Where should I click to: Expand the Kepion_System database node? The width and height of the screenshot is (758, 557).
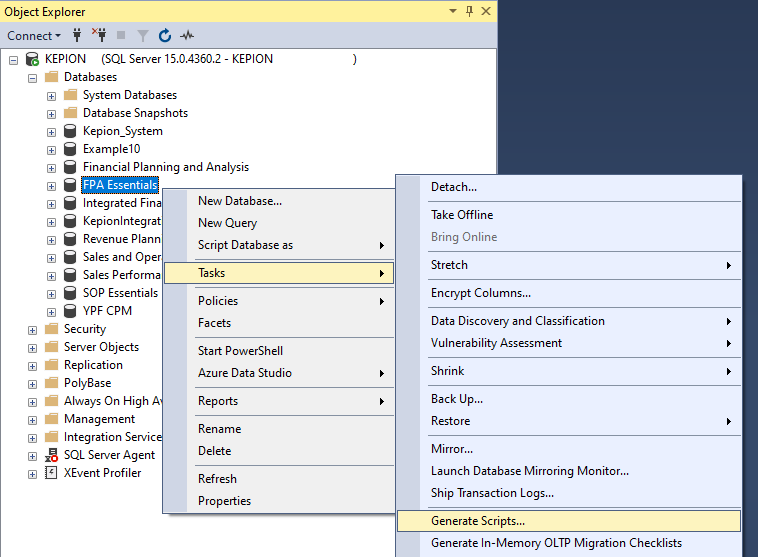(x=51, y=132)
